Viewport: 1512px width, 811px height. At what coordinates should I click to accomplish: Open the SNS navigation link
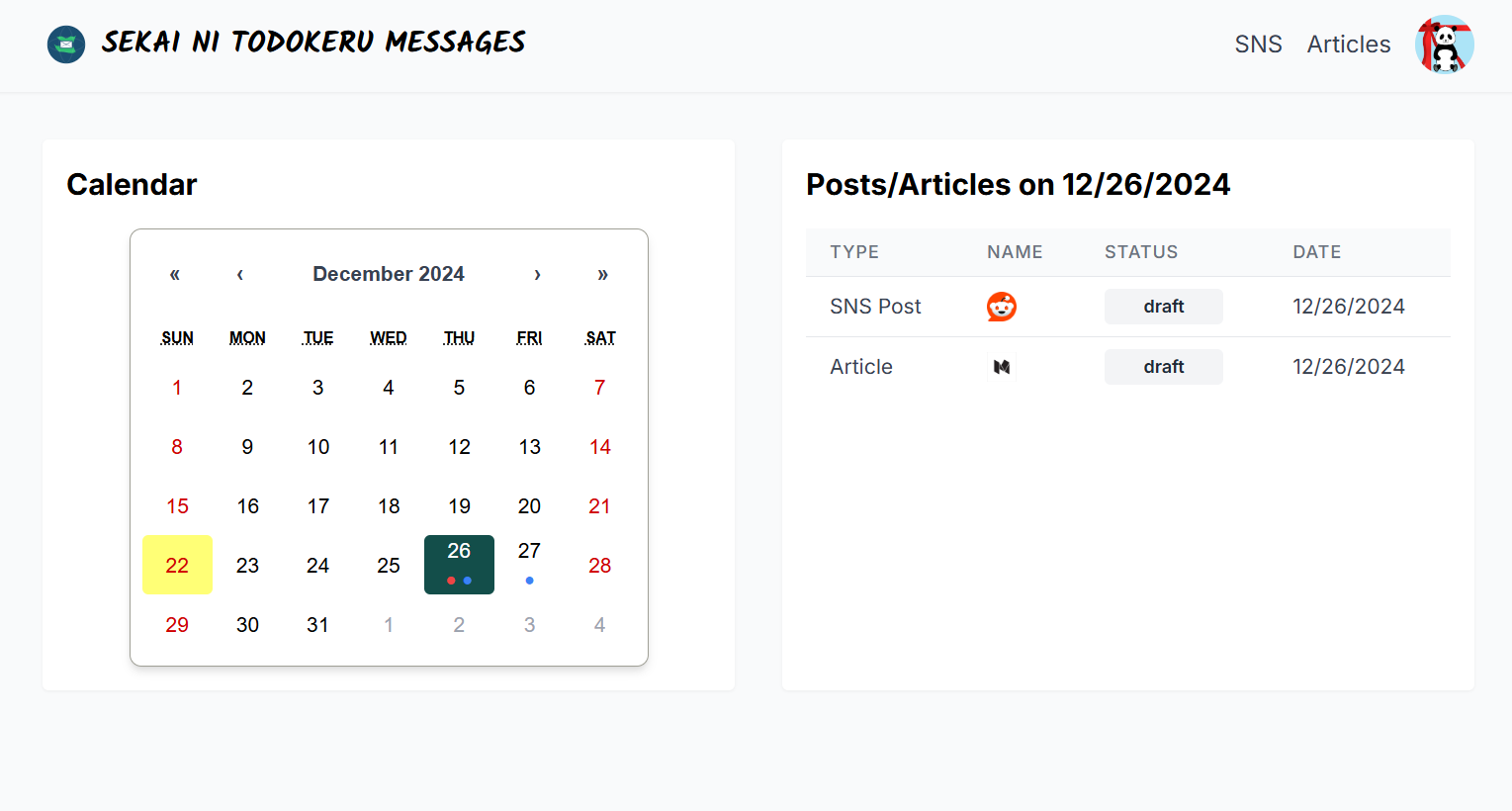1258,45
